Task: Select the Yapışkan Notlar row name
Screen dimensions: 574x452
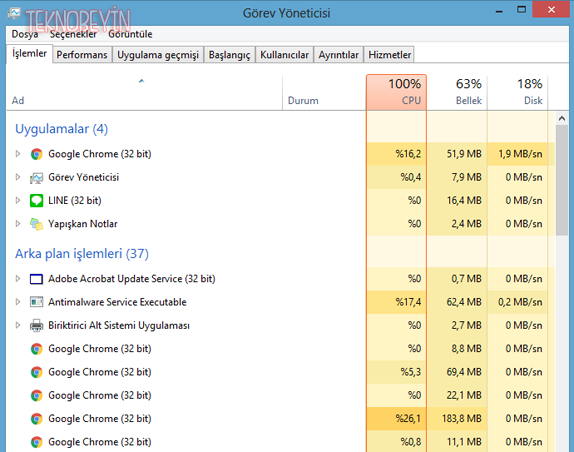Action: pyautogui.click(x=83, y=224)
